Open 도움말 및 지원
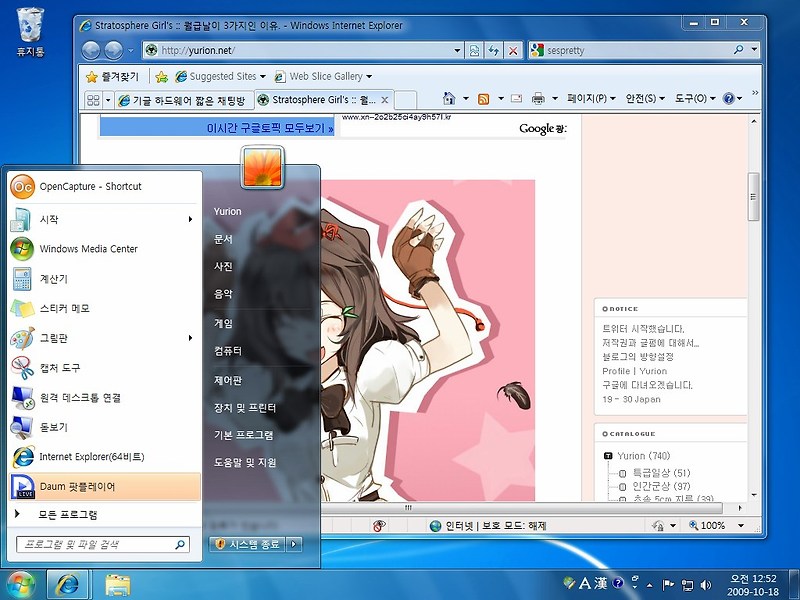800x600 pixels. pyautogui.click(x=245, y=463)
